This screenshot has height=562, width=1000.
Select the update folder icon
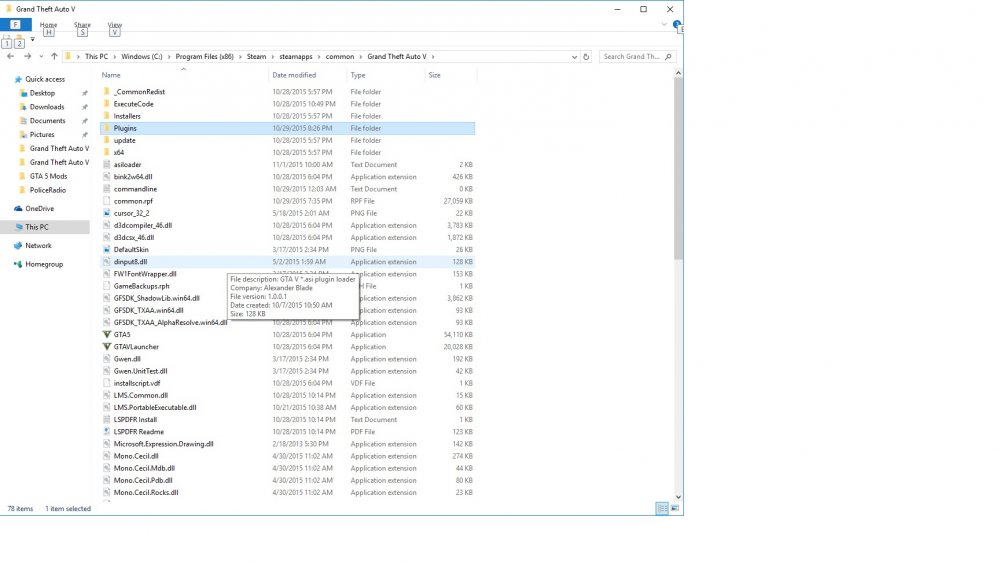107,140
